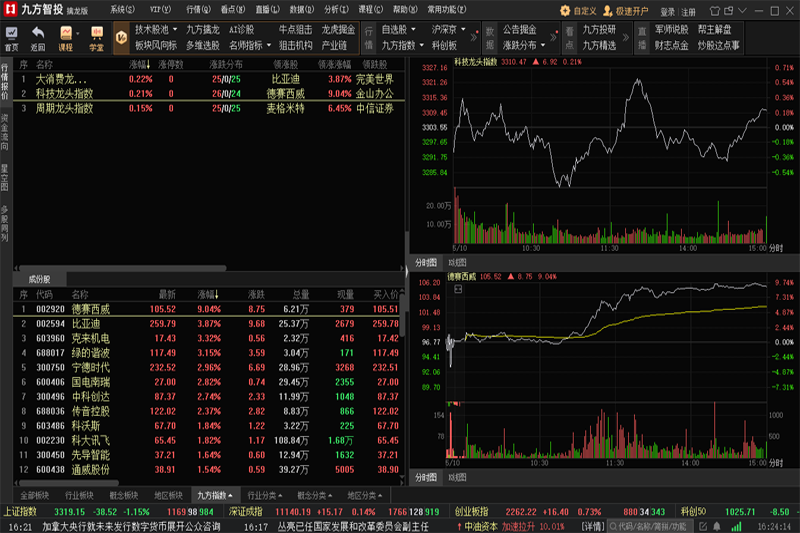Click the search magnifier in the bottom bar
Viewport: 800px width, 533px height.
(x=611, y=526)
